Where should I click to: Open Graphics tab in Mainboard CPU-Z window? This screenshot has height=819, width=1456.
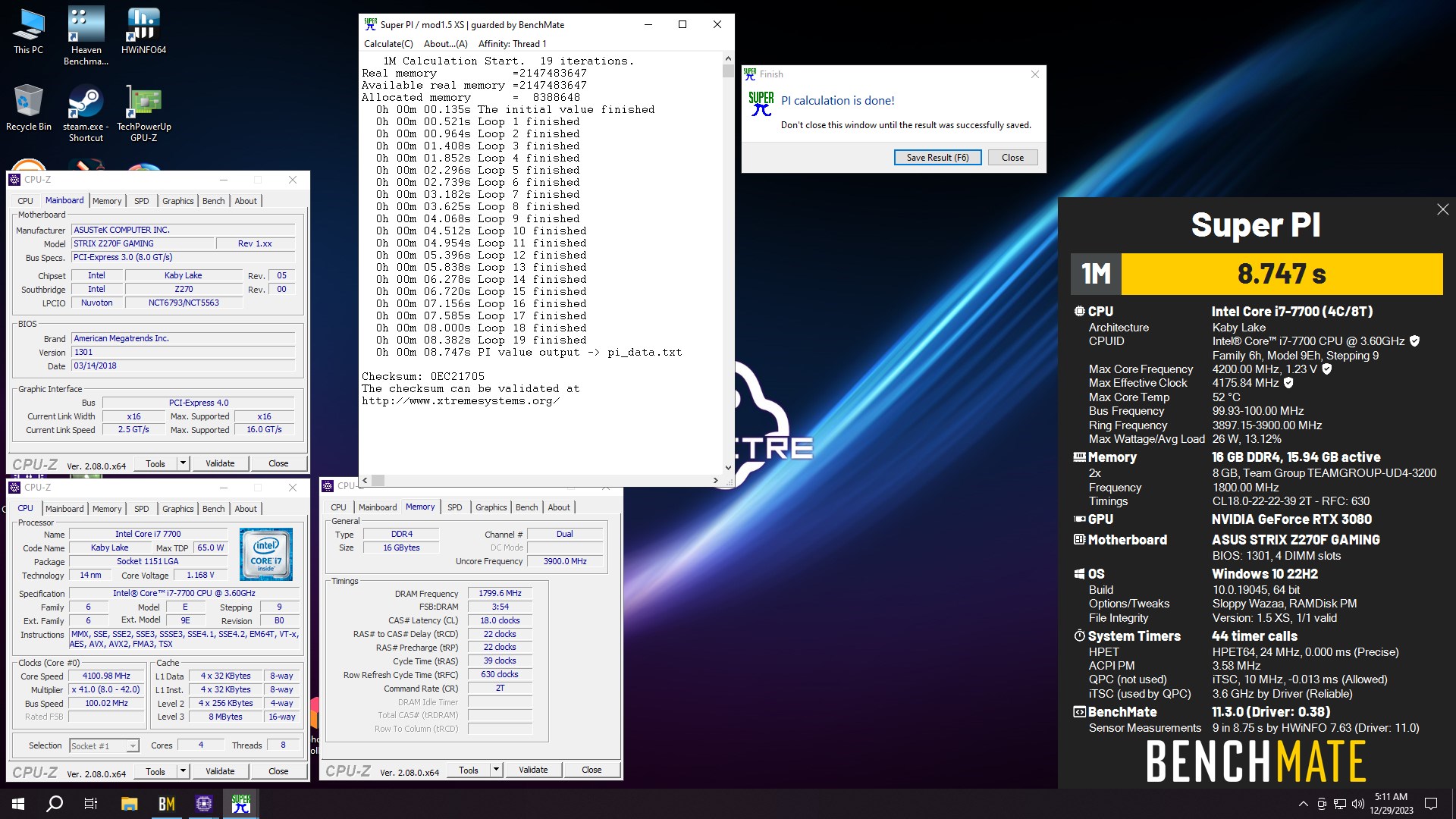pyautogui.click(x=178, y=201)
